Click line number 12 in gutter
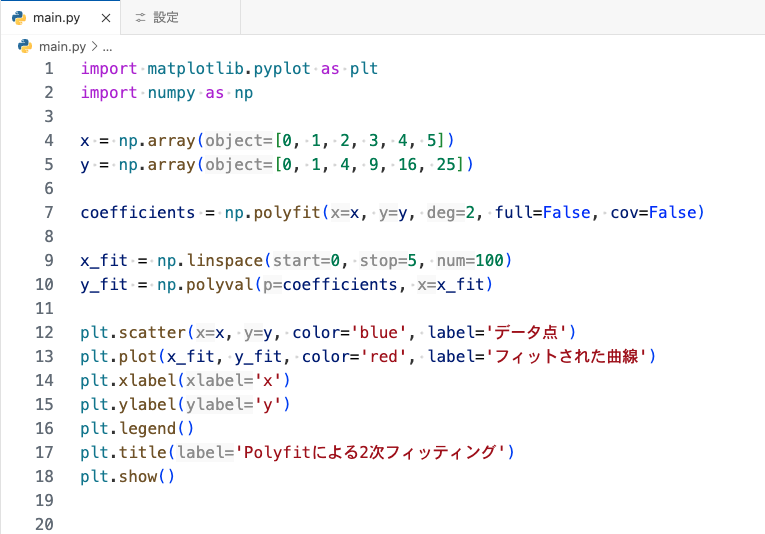 point(44,333)
